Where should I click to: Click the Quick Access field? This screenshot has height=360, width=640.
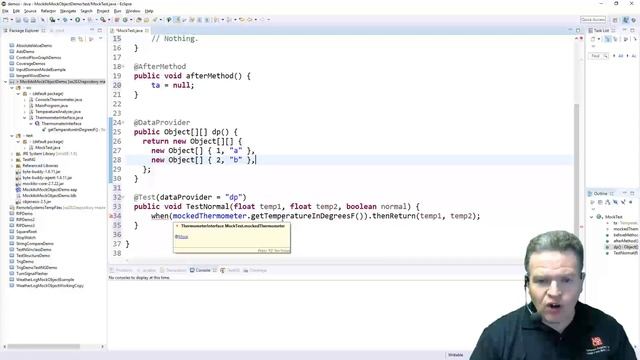tap(593, 20)
